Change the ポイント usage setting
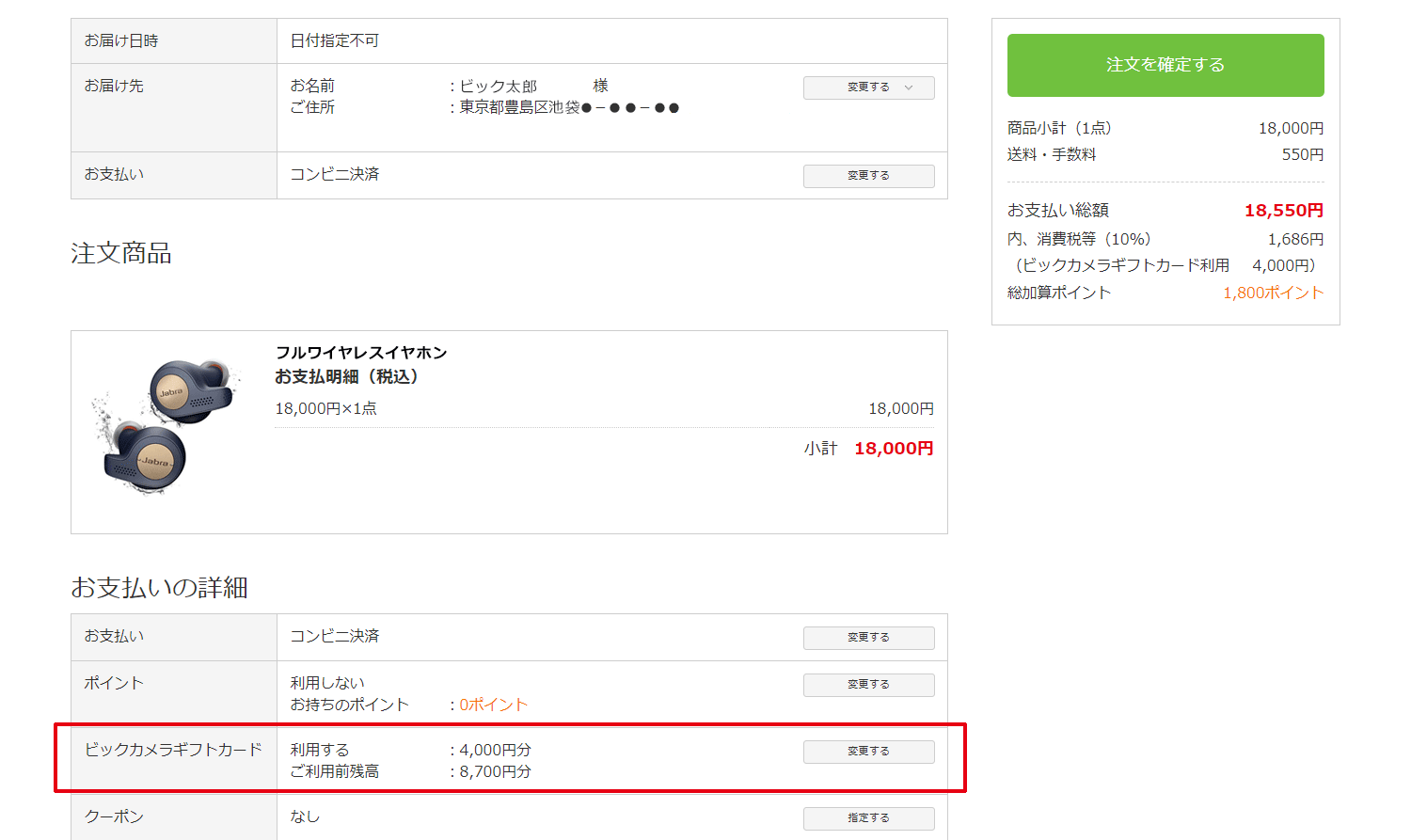1411x840 pixels. pyautogui.click(x=868, y=685)
